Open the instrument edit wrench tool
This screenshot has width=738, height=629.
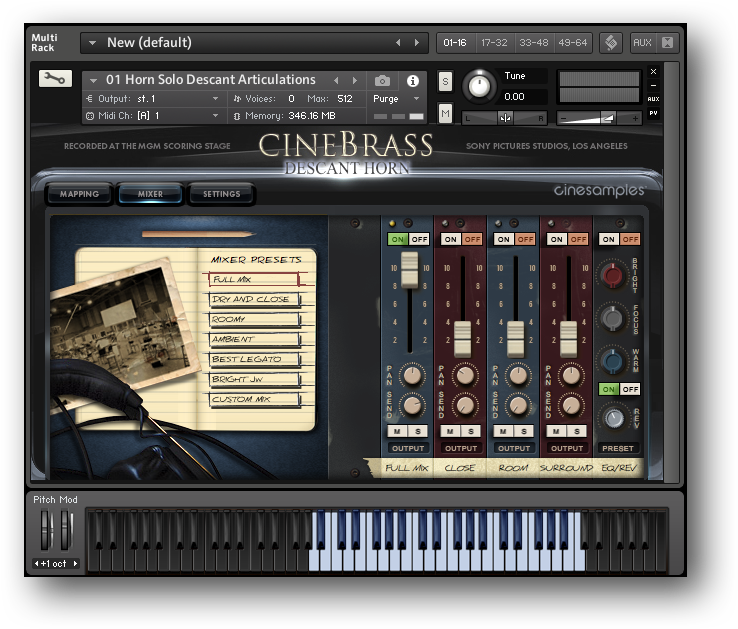click(x=56, y=79)
